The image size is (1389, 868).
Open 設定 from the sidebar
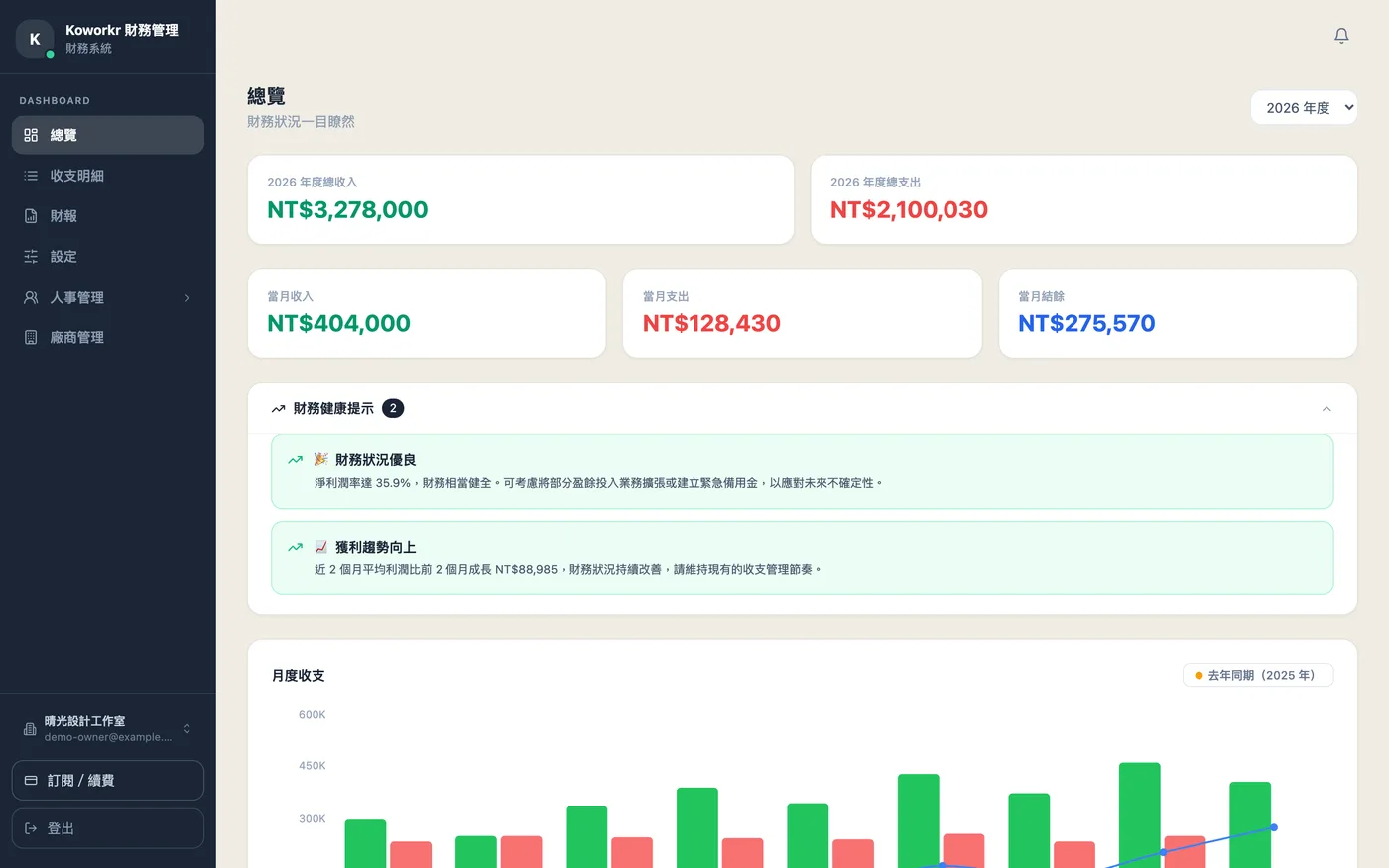[x=108, y=257]
